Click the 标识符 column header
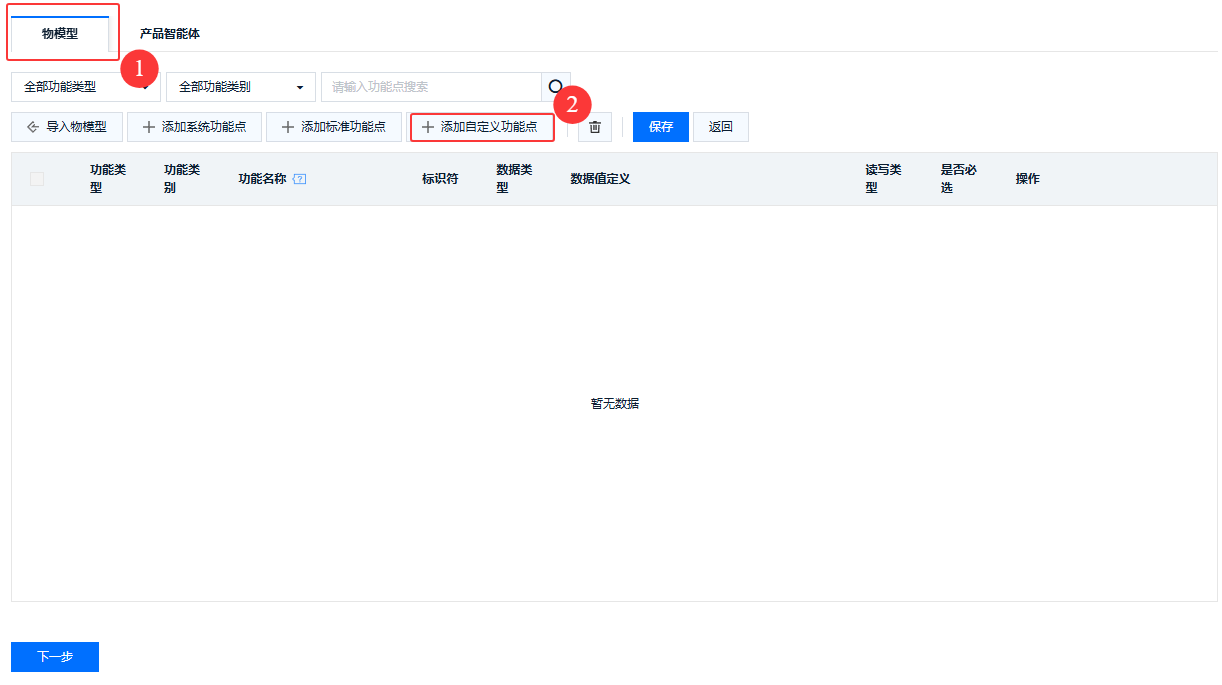This screenshot has width=1222, height=685. (440, 179)
